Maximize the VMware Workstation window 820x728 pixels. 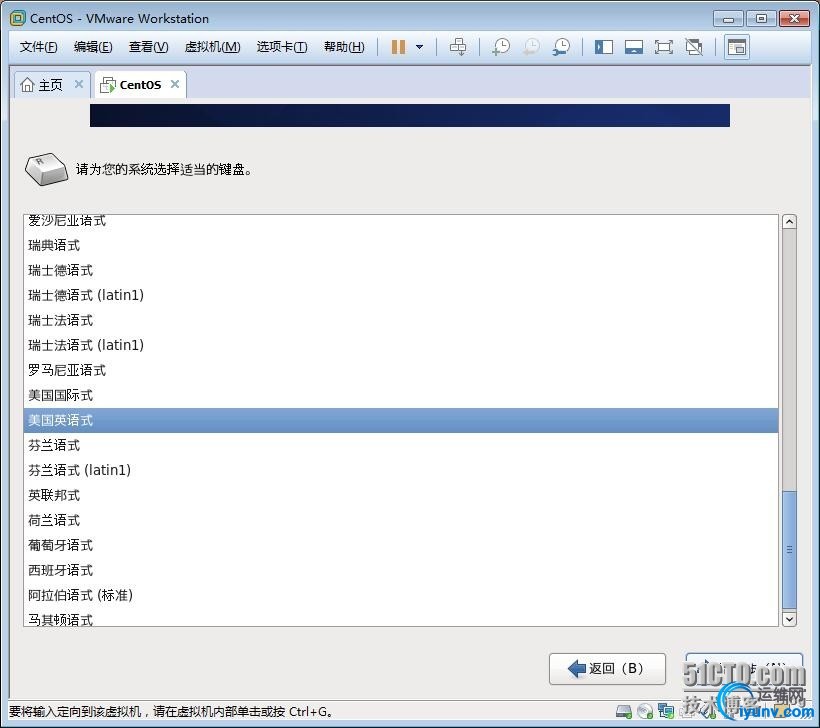point(761,19)
